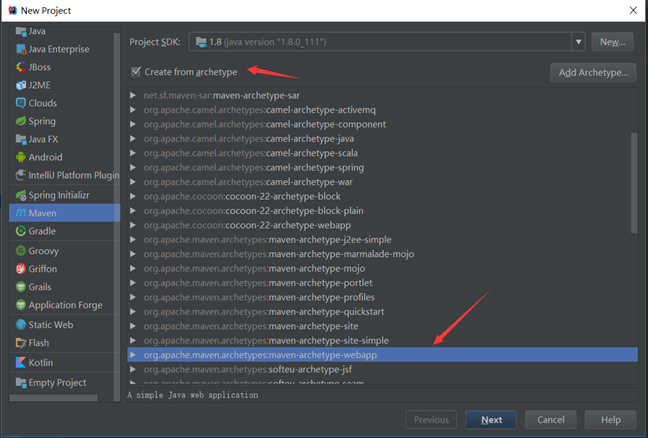Expand the maven-archetype-webapp node
Viewport: 648px width, 438px height.
click(133, 355)
